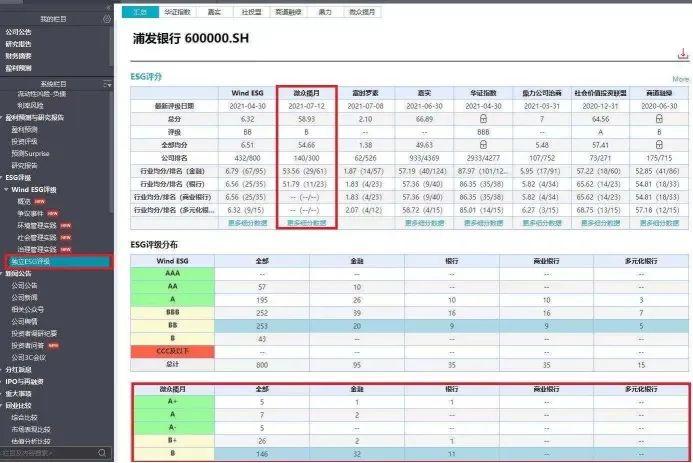The height and width of the screenshot is (463, 693).
Task: Open the 社会管理实践 tree item
Action: tap(37, 238)
